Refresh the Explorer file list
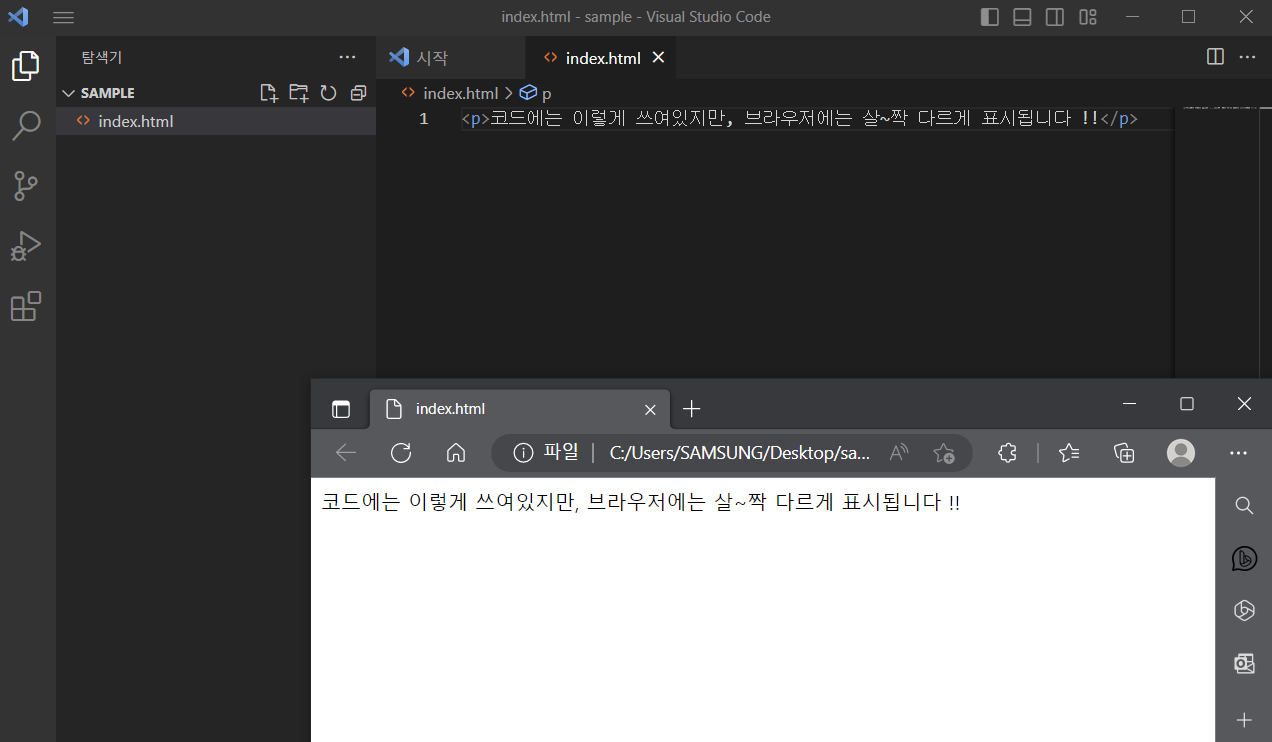 (328, 93)
